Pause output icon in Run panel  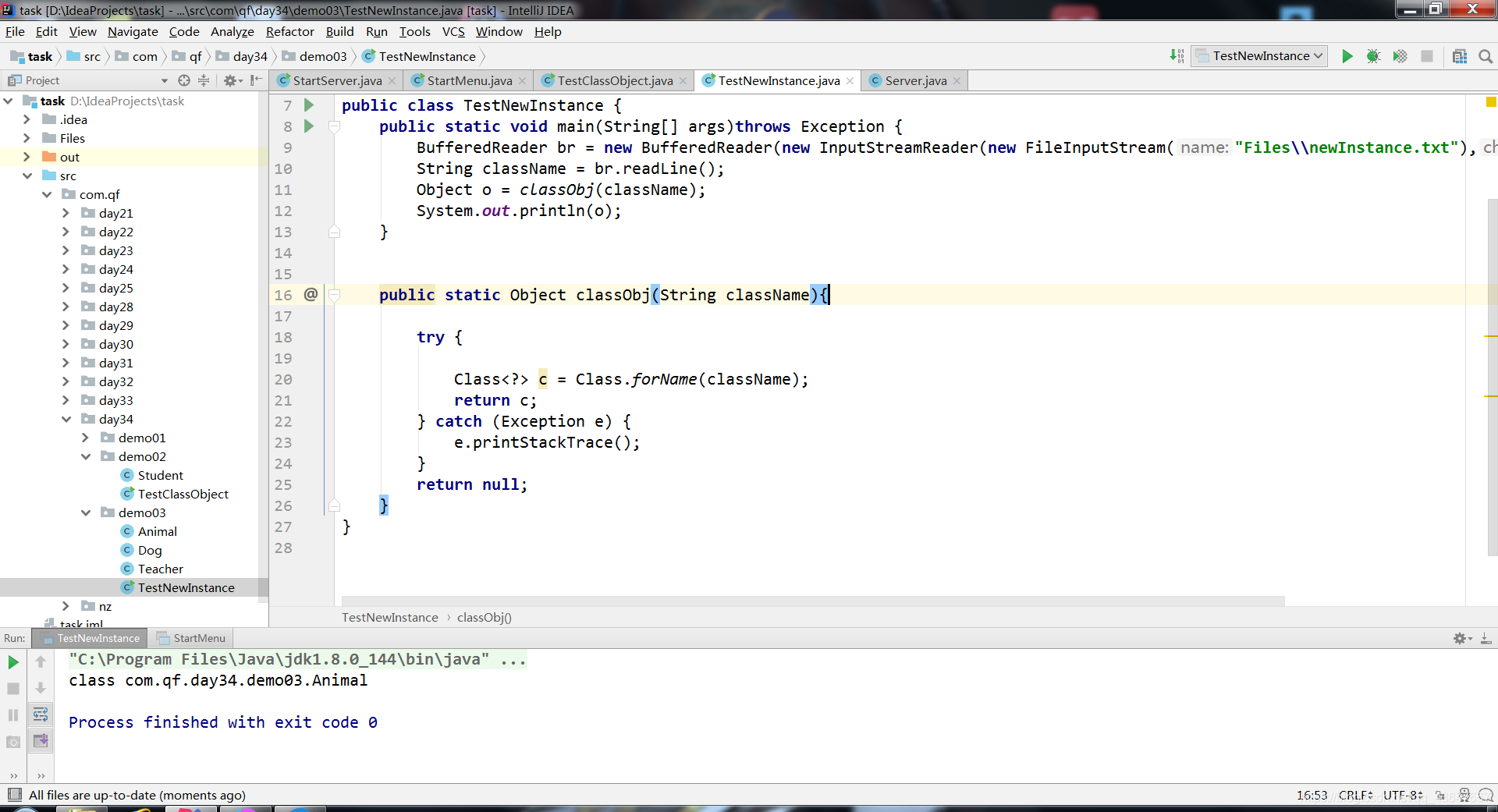click(x=13, y=715)
